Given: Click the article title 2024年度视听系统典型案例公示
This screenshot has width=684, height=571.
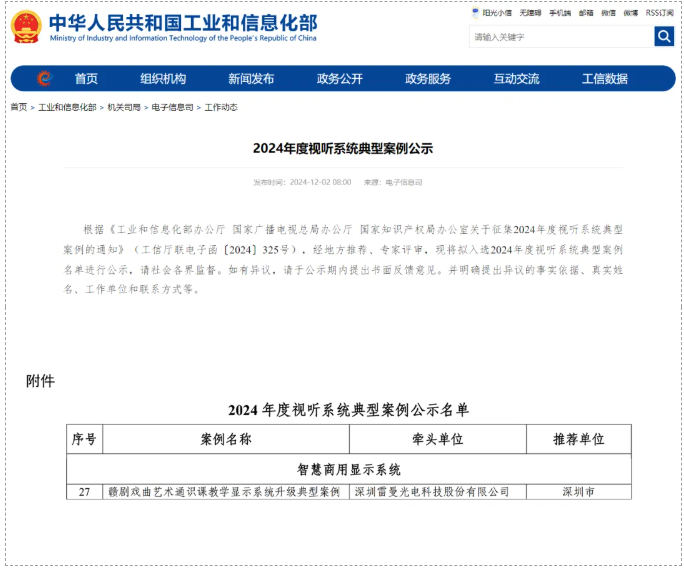Looking at the screenshot, I should pos(343,148).
